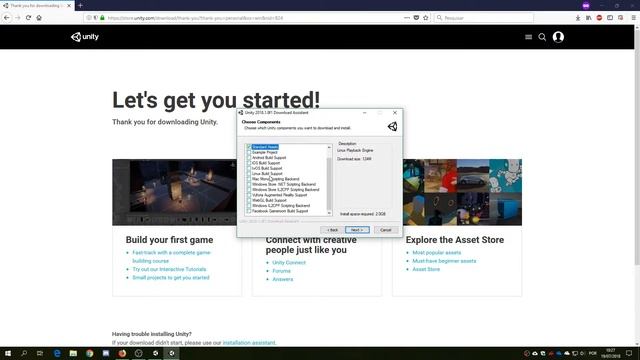Open the Answers link

pyautogui.click(x=282, y=279)
